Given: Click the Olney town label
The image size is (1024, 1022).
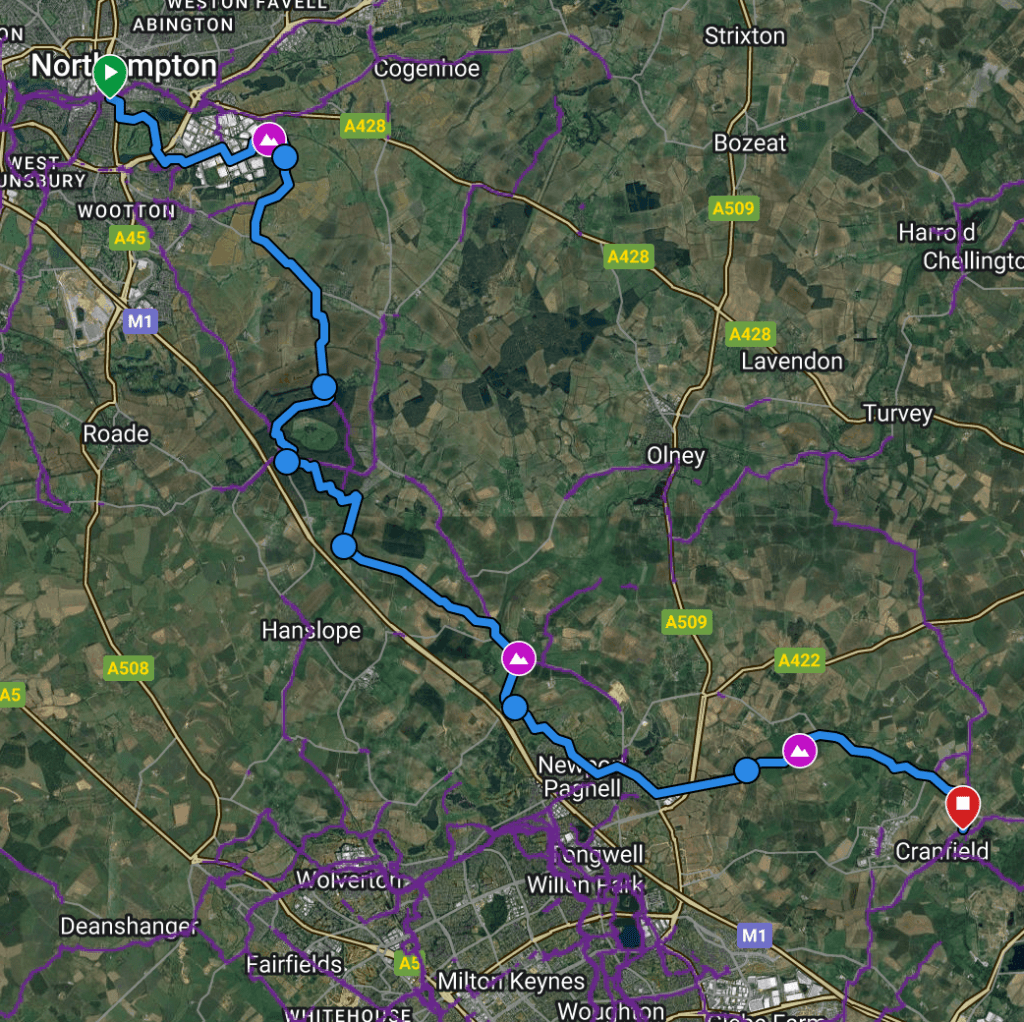Looking at the screenshot, I should point(675,455).
